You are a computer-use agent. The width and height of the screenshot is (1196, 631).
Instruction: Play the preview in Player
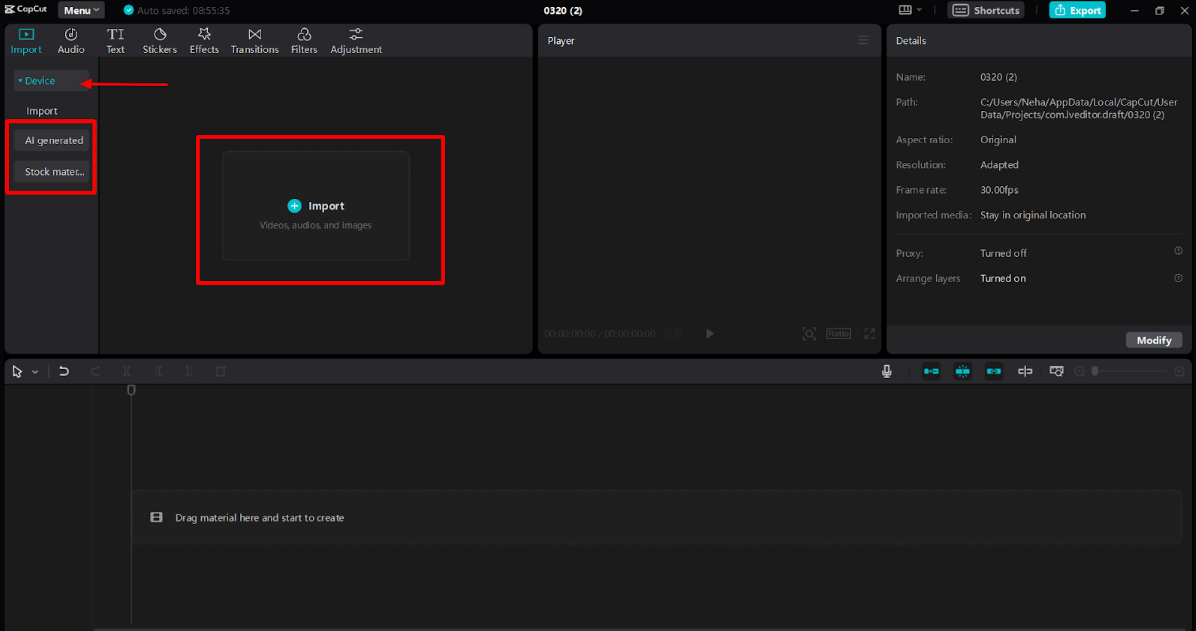[x=709, y=333]
